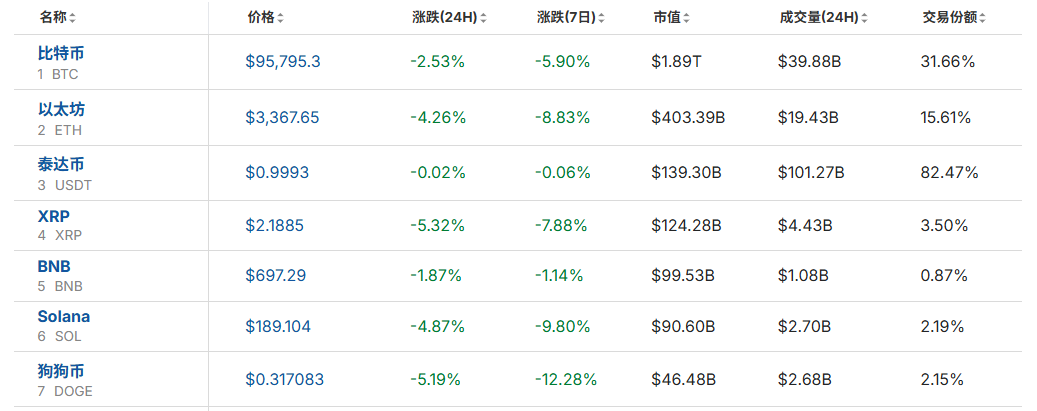Open the 狗狗币 coin page
This screenshot has height=411, width=1037.
coord(58,371)
